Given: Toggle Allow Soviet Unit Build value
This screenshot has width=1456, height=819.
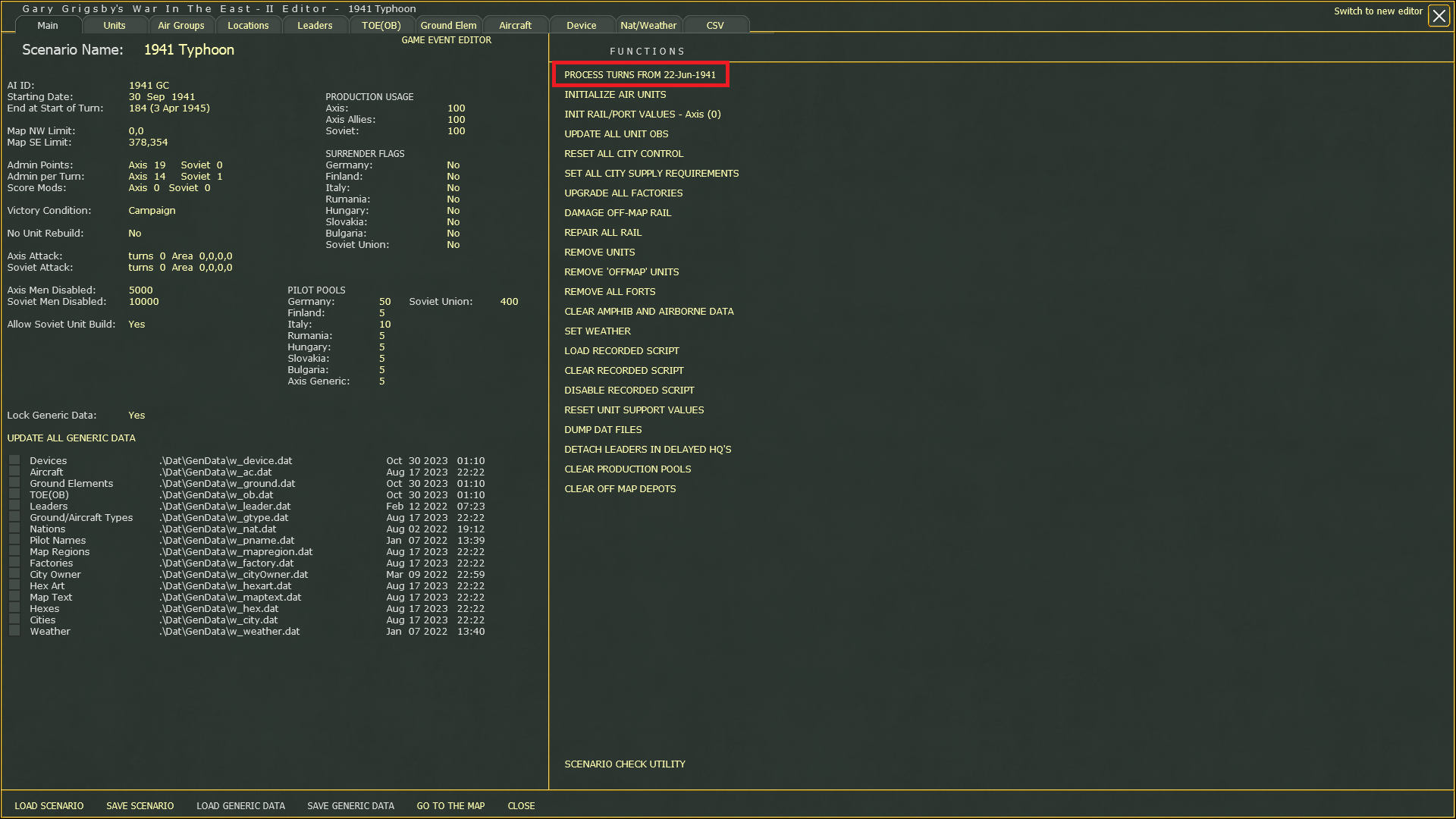Looking at the screenshot, I should 136,325.
